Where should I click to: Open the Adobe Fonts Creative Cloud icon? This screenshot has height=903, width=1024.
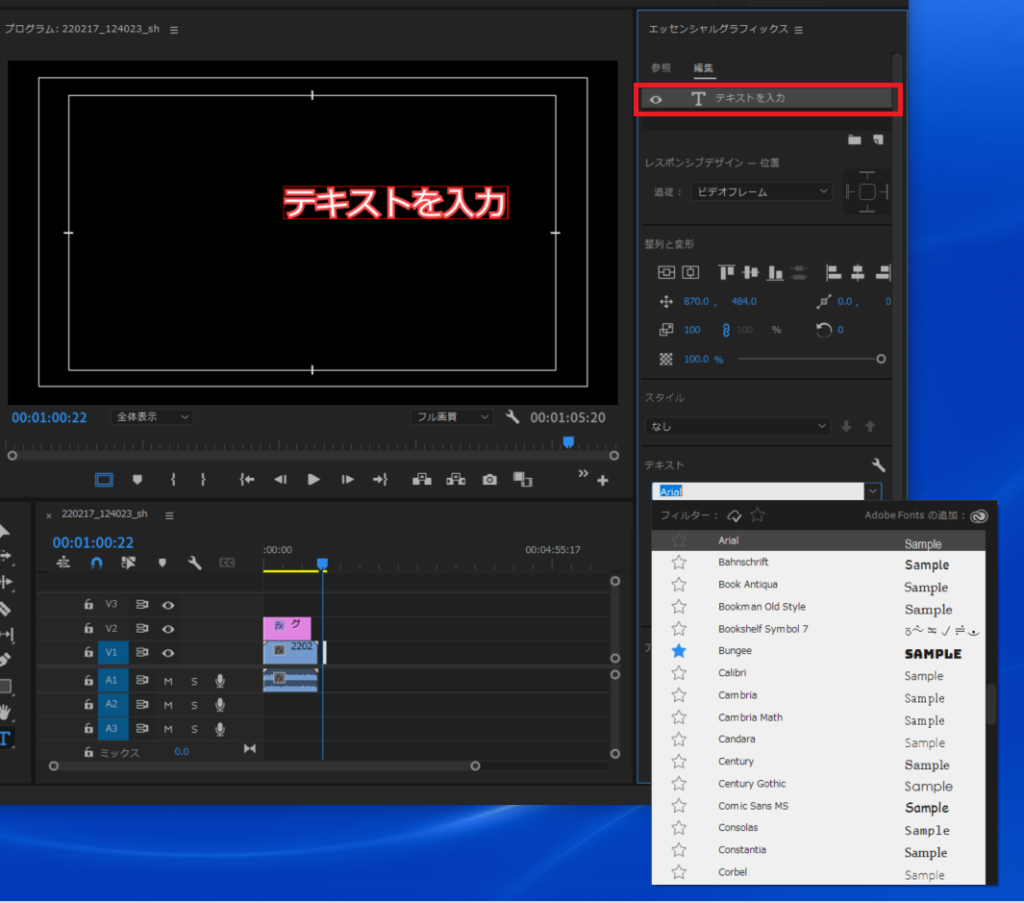click(x=979, y=516)
